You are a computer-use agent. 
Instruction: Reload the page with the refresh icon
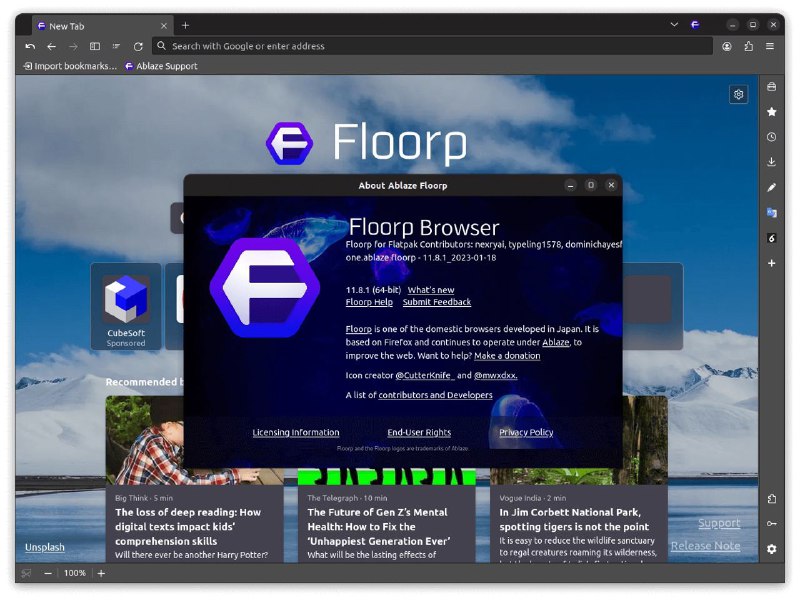[x=138, y=46]
